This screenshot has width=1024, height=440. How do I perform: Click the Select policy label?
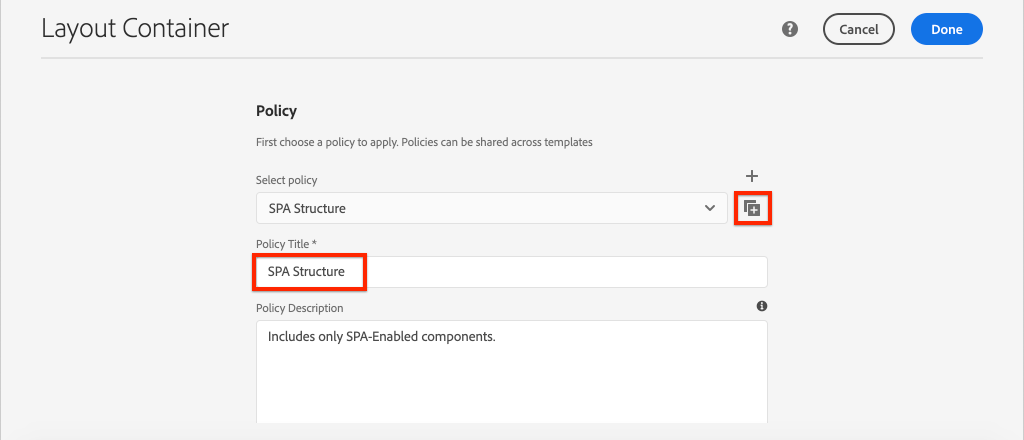point(287,180)
